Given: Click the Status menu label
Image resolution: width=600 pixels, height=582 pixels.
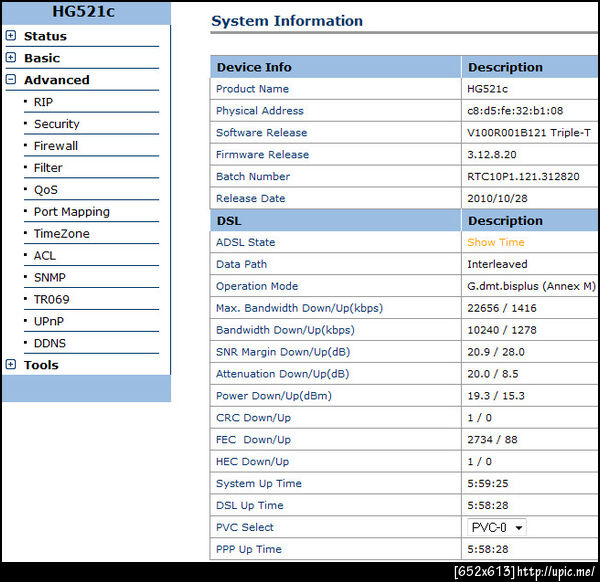Looking at the screenshot, I should (x=45, y=36).
